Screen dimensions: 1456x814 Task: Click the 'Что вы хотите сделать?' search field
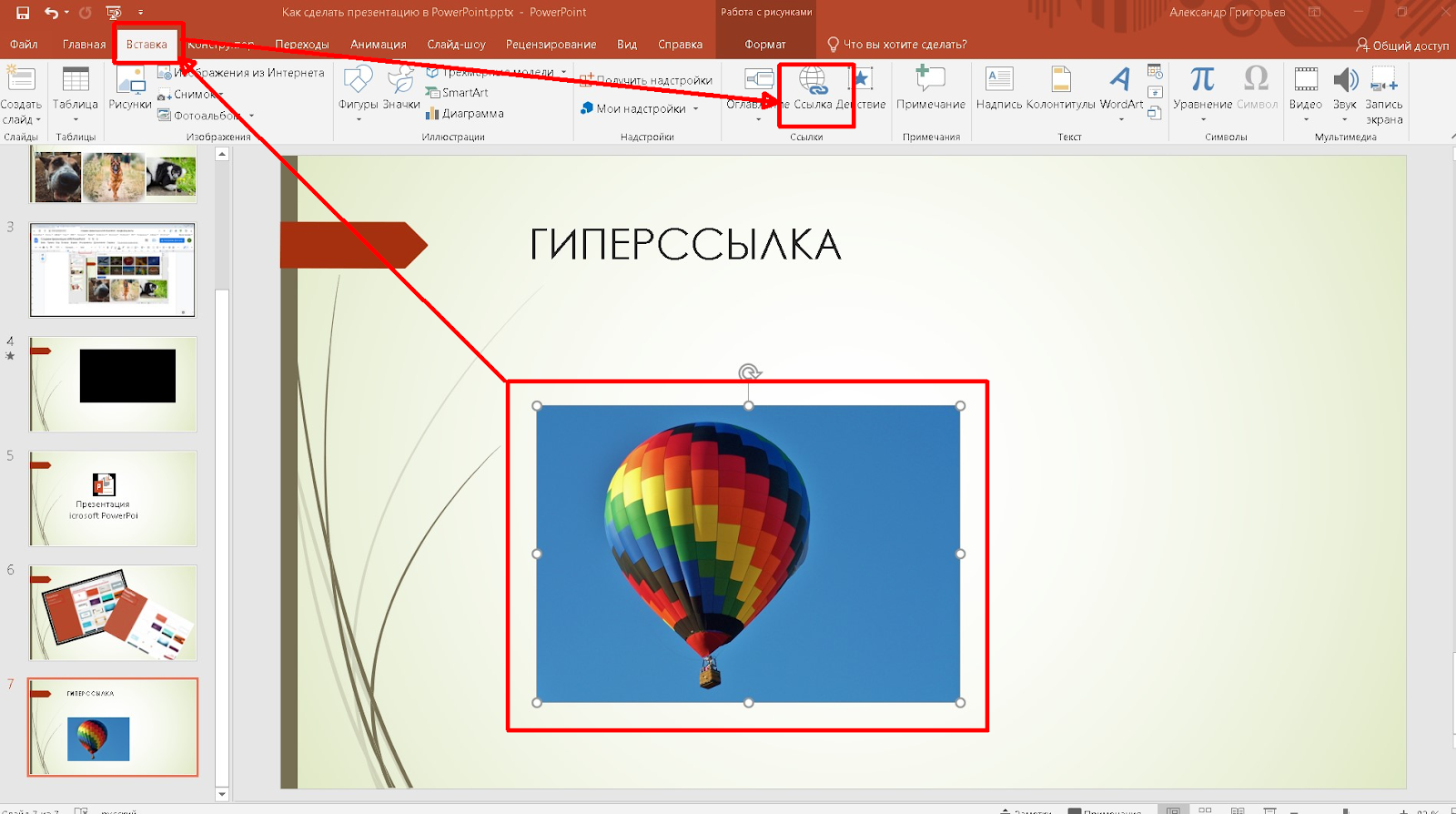904,45
